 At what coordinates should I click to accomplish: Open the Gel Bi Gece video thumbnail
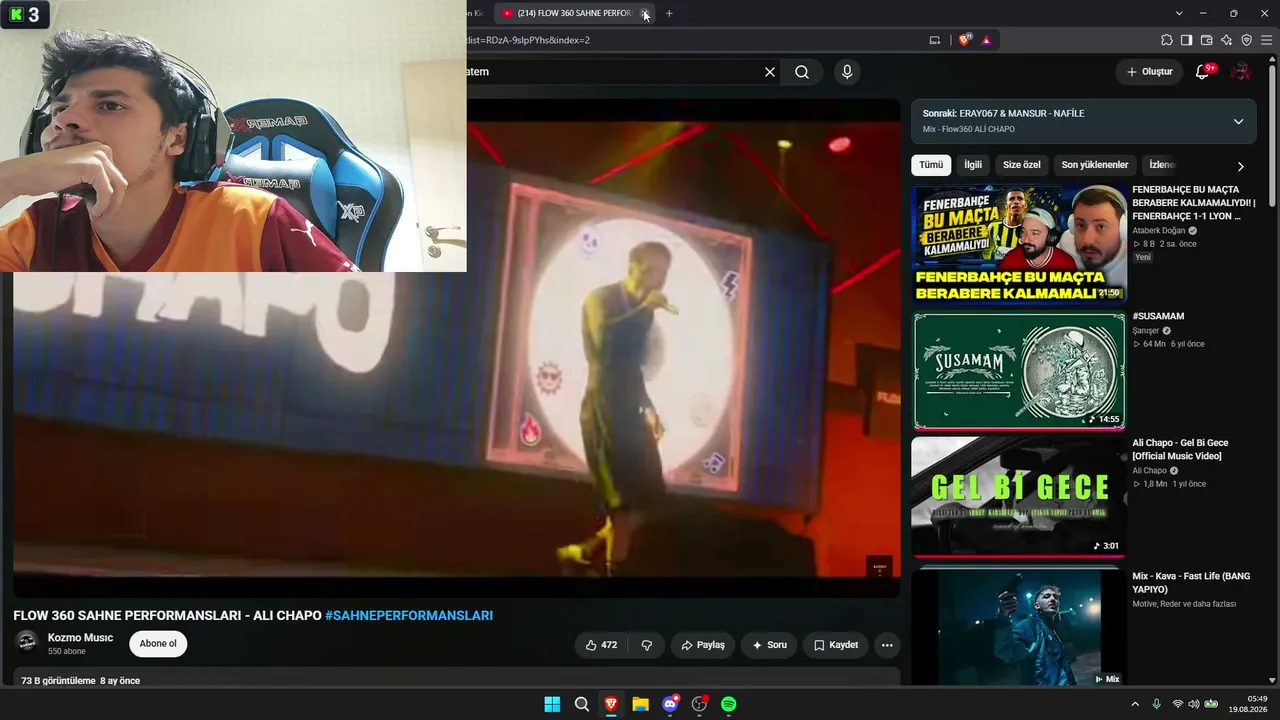1019,497
